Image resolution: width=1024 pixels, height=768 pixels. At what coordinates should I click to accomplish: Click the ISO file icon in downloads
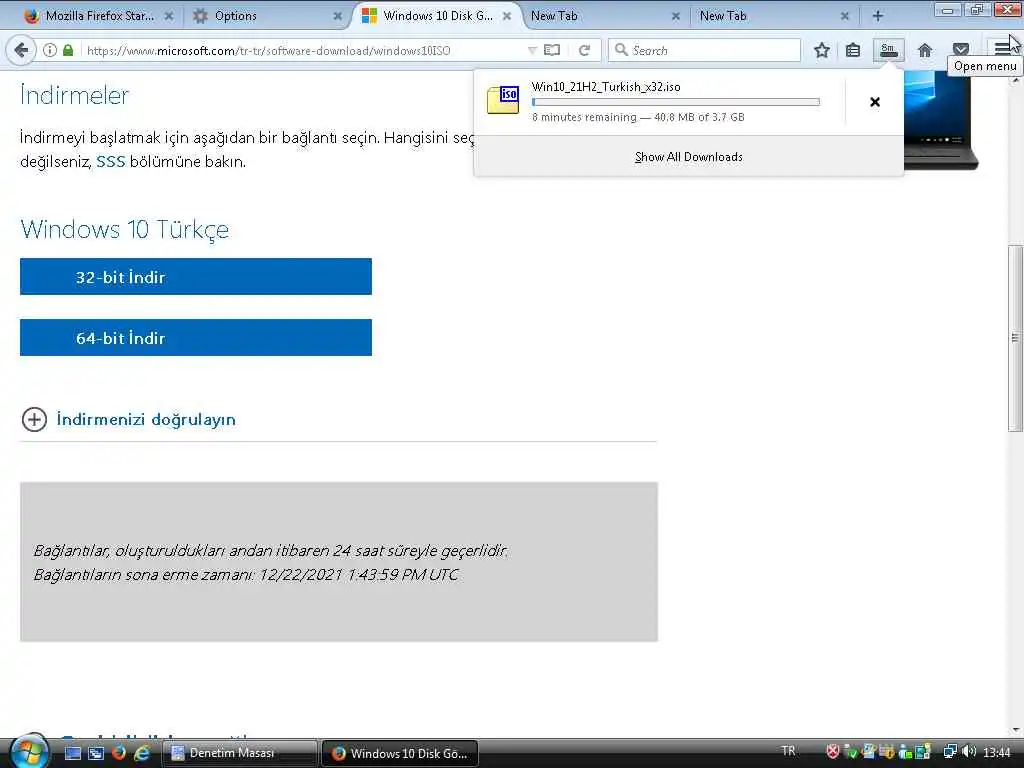pyautogui.click(x=504, y=100)
